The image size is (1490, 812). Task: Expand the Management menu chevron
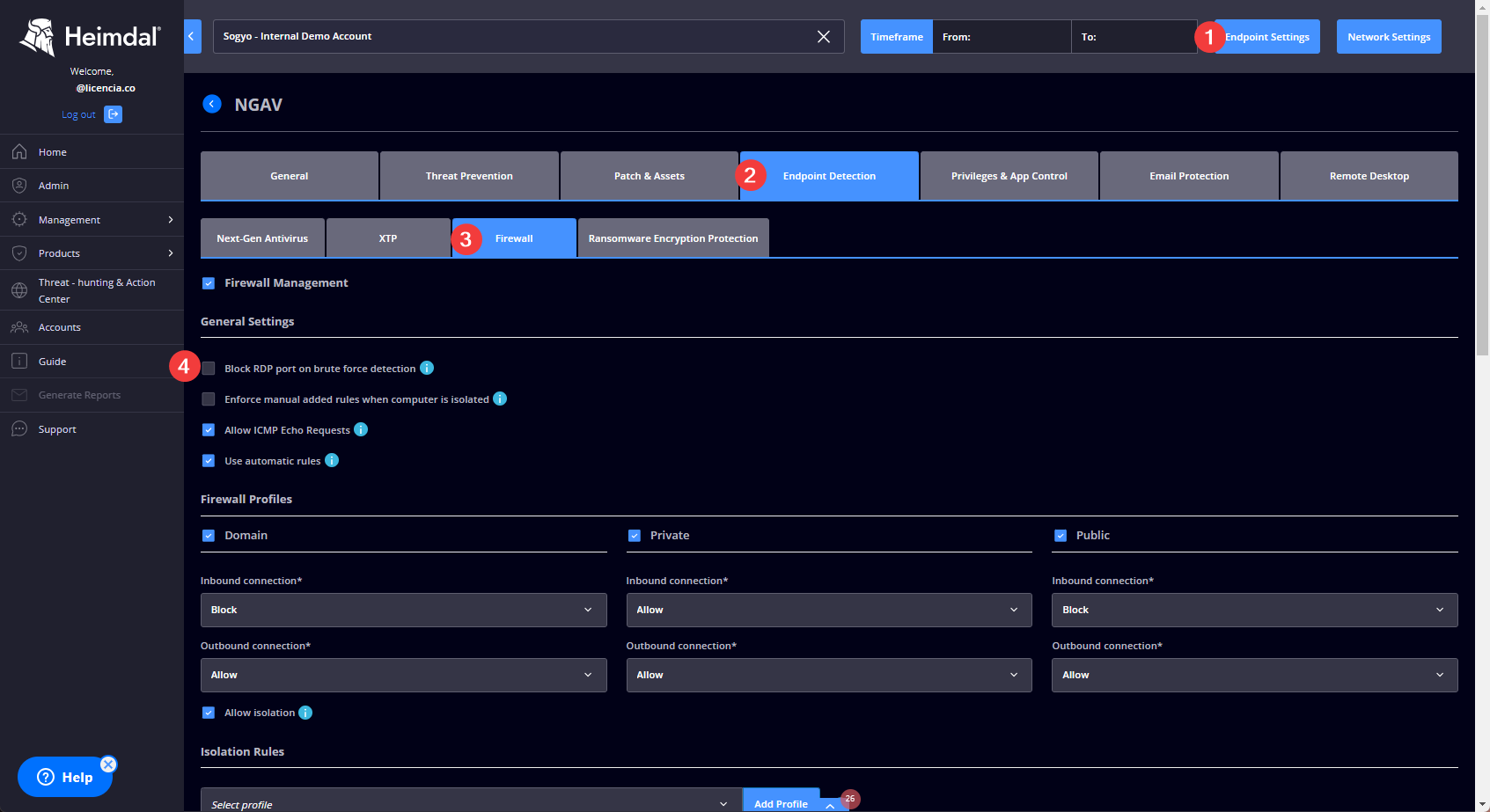[x=171, y=219]
